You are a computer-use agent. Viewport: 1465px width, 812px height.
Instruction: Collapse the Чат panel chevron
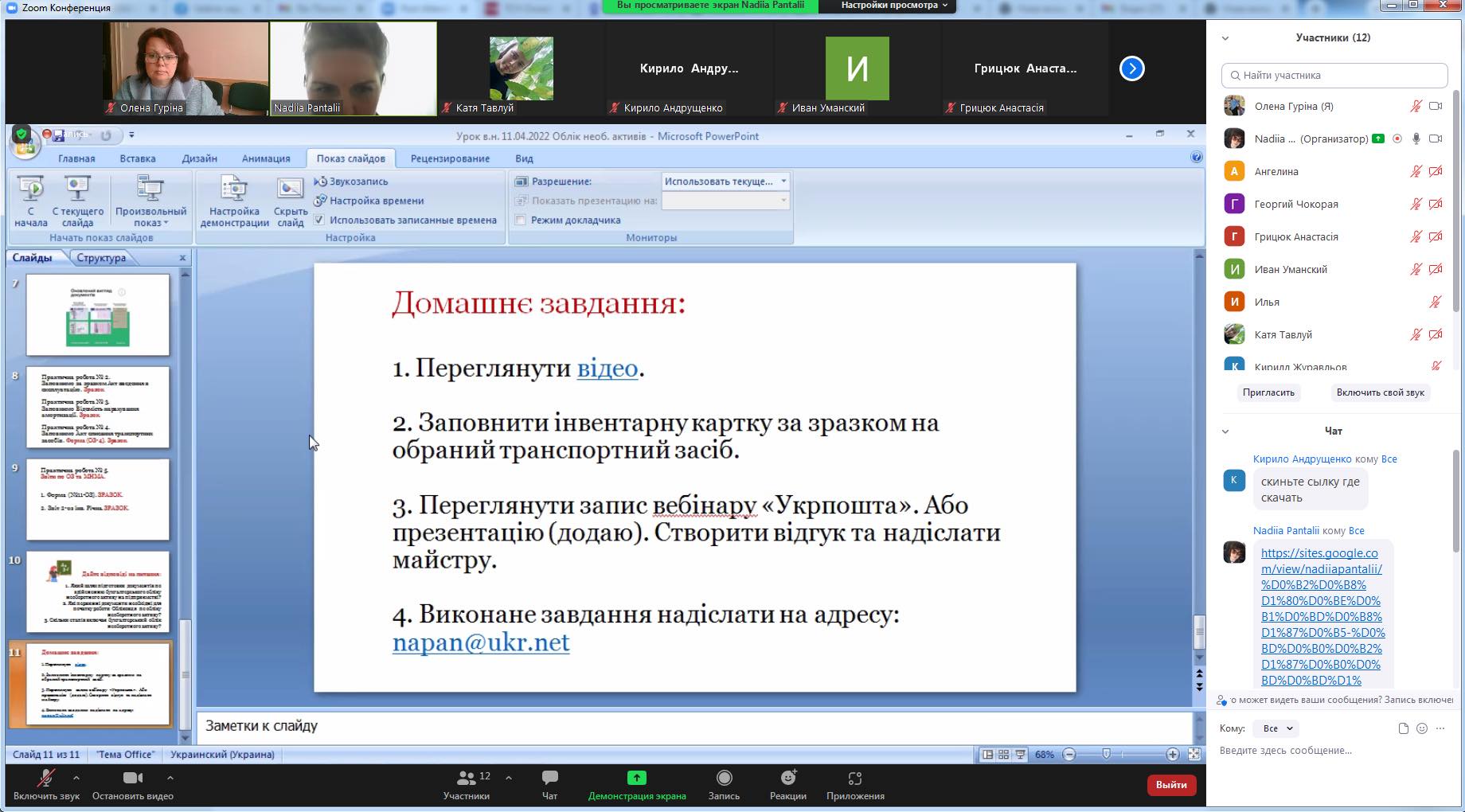[1225, 431]
